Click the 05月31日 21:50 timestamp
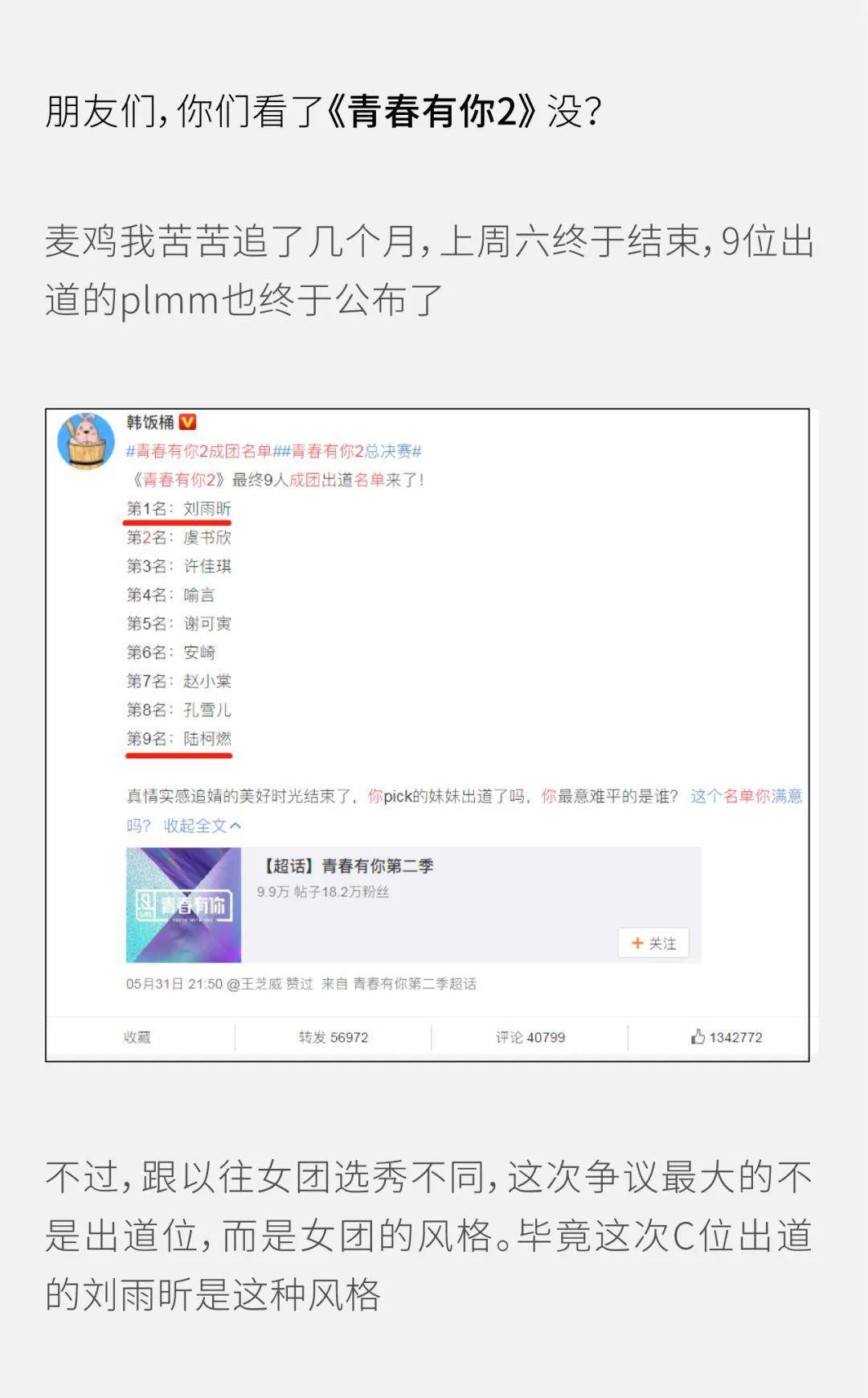868x1398 pixels. click(174, 984)
